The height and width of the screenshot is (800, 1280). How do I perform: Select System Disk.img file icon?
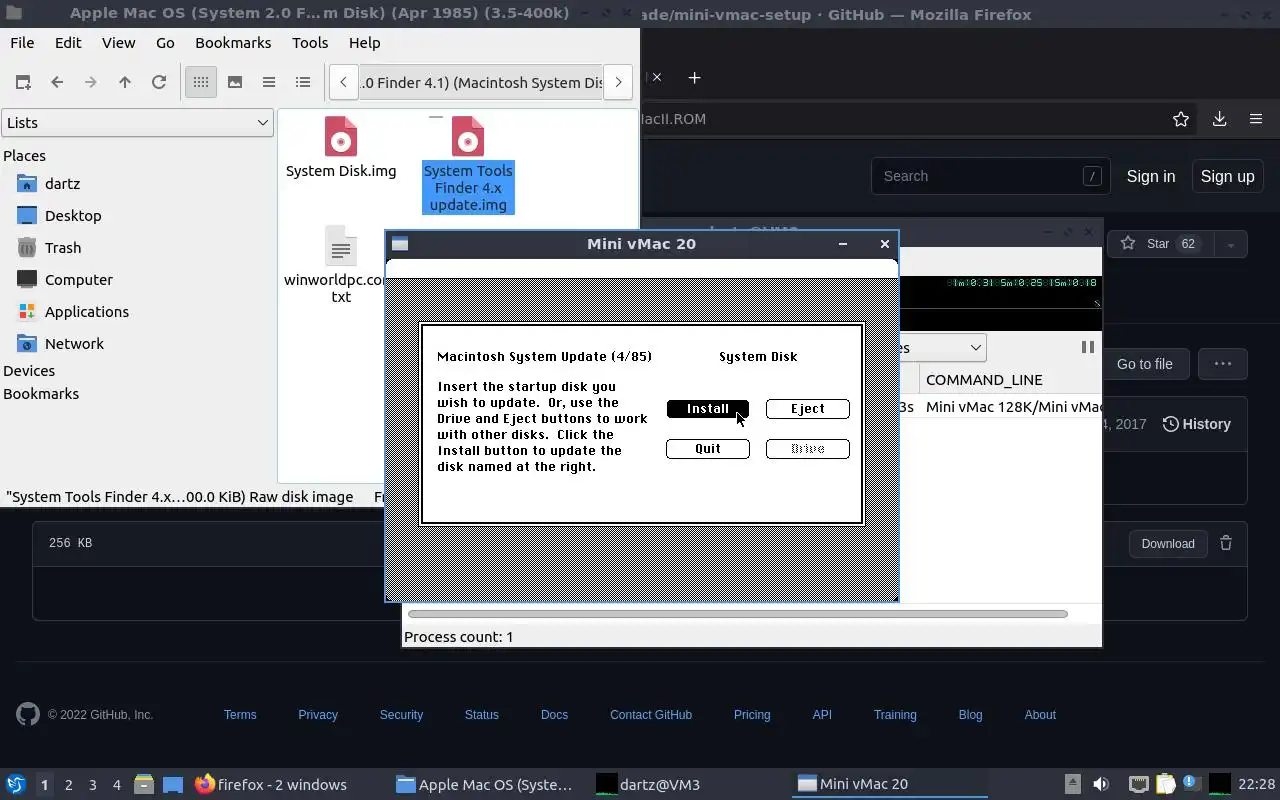[x=341, y=138]
